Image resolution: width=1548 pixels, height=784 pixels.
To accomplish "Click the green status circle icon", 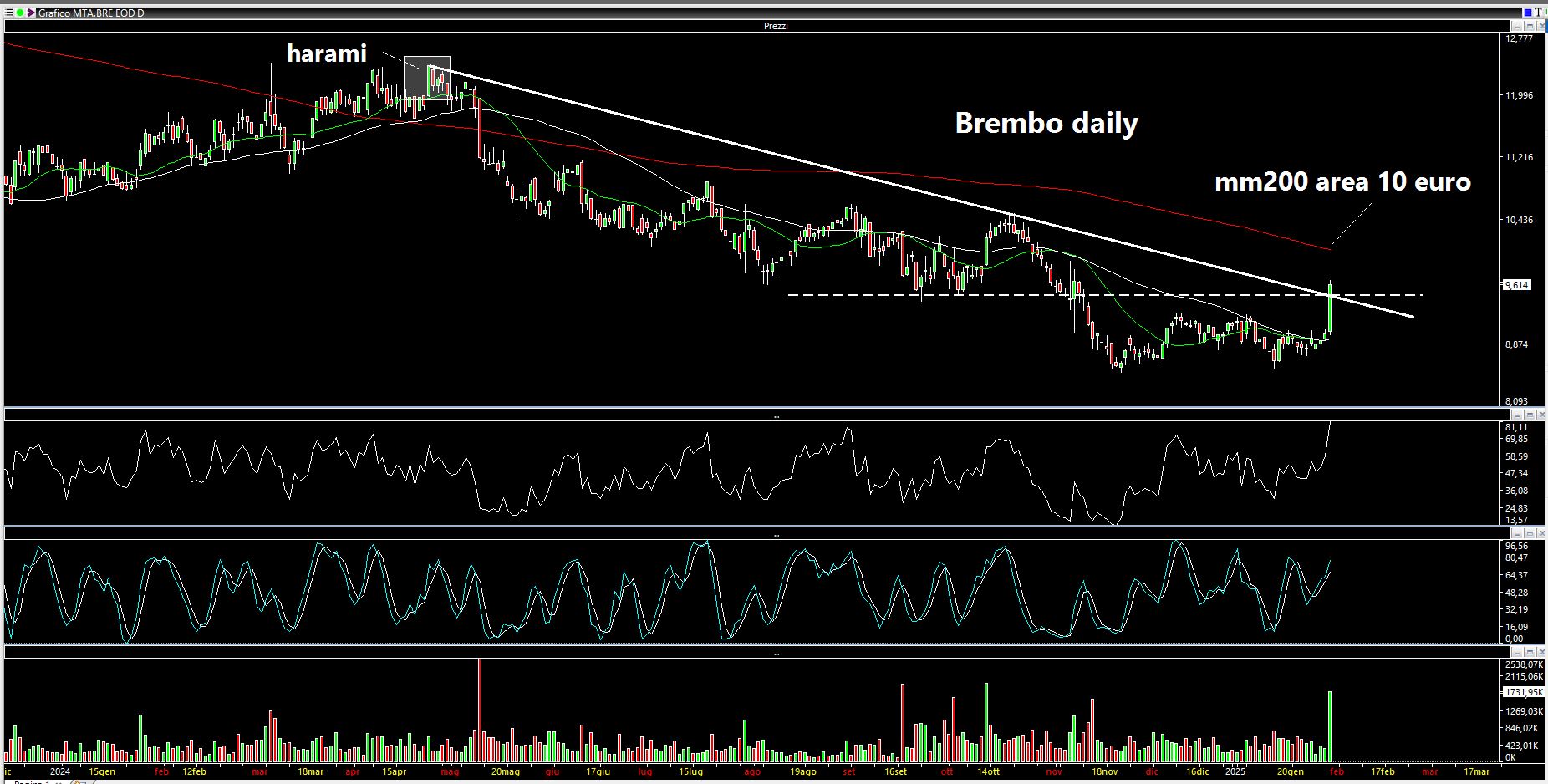I will [19, 13].
